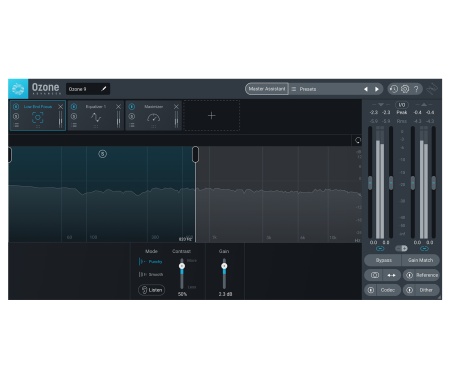Click the Bypass button

coord(383,260)
